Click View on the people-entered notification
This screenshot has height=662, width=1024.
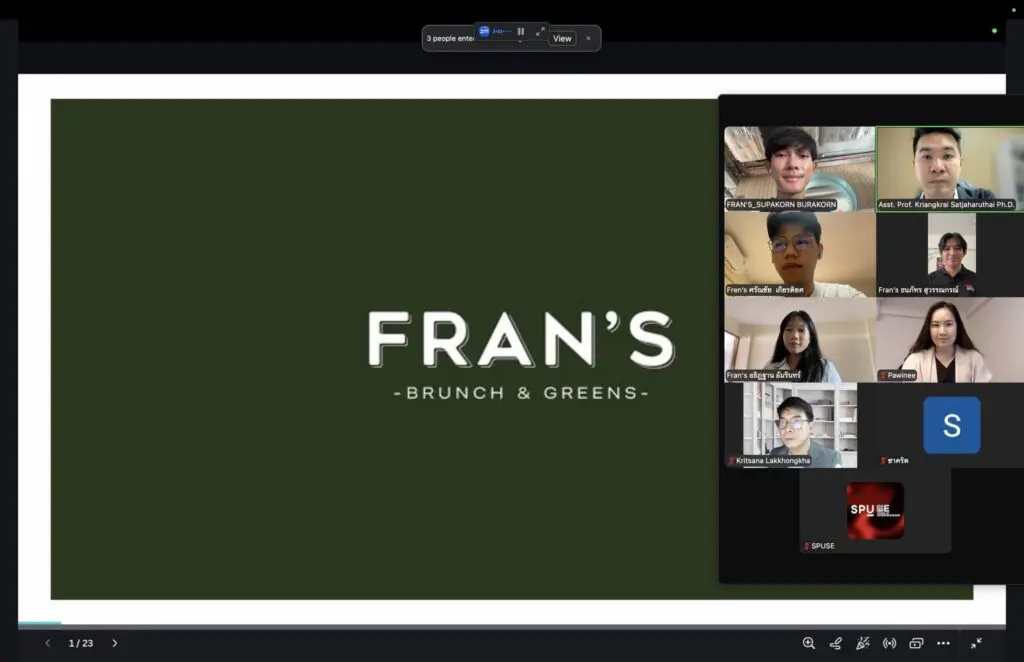(562, 39)
